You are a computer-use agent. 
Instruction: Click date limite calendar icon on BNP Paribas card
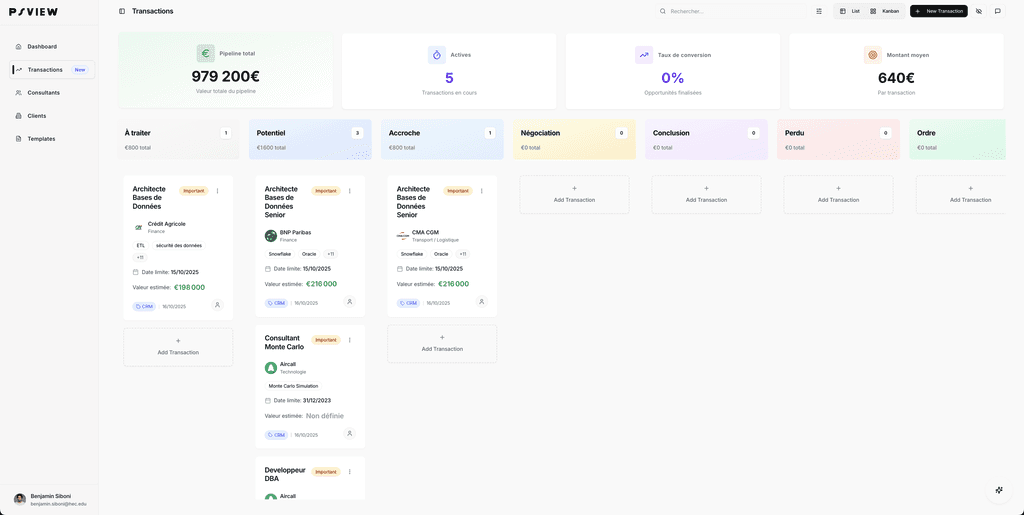(268, 269)
